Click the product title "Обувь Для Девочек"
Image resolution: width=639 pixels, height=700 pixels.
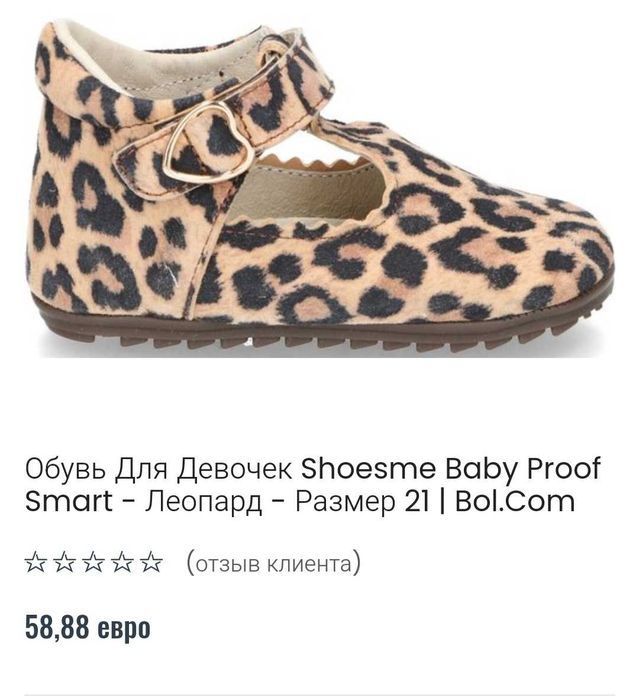tap(158, 468)
